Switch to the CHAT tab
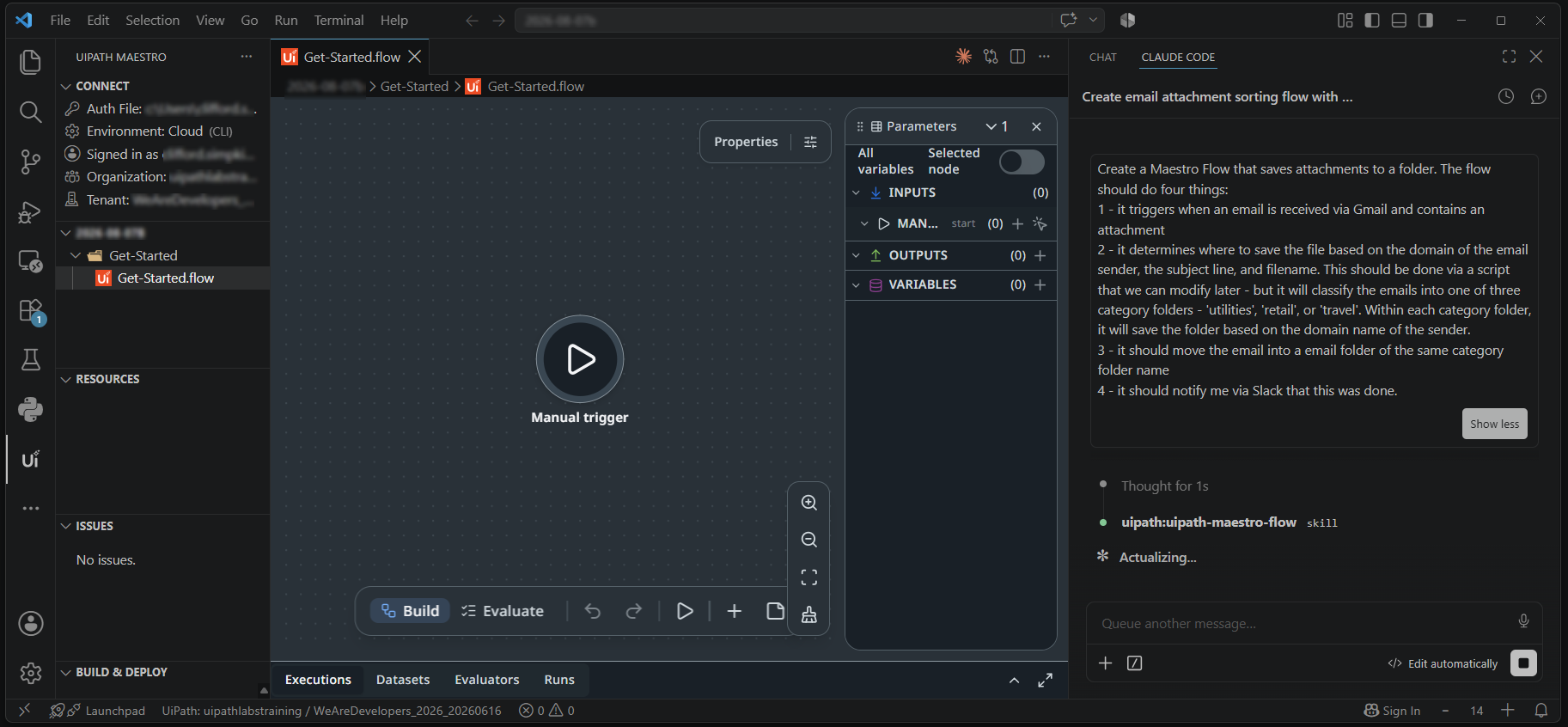This screenshot has height=727, width=1568. pos(1103,58)
